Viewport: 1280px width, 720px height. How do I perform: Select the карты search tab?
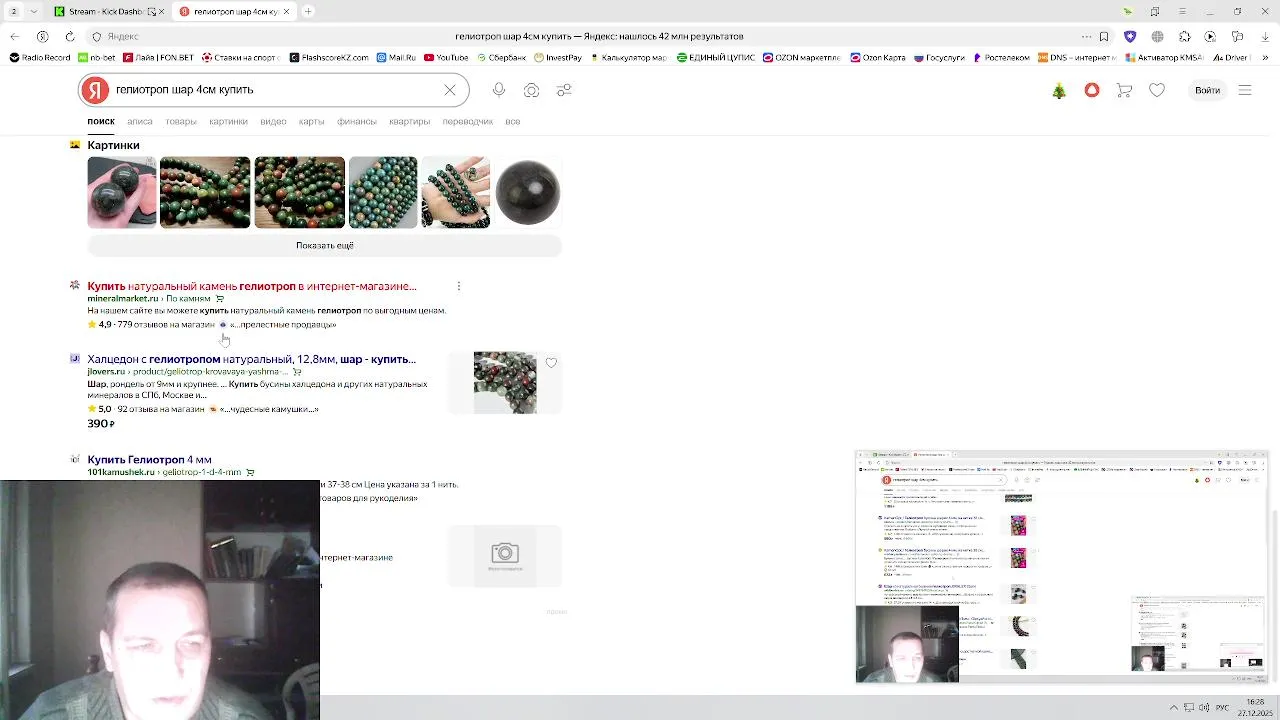click(311, 121)
